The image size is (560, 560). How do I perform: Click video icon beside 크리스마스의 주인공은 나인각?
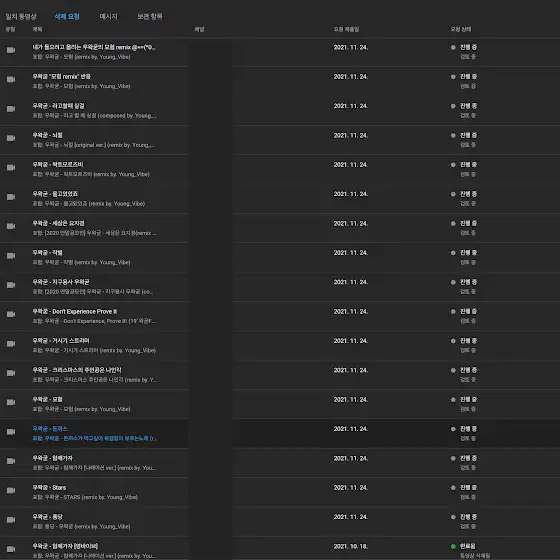[x=11, y=373]
